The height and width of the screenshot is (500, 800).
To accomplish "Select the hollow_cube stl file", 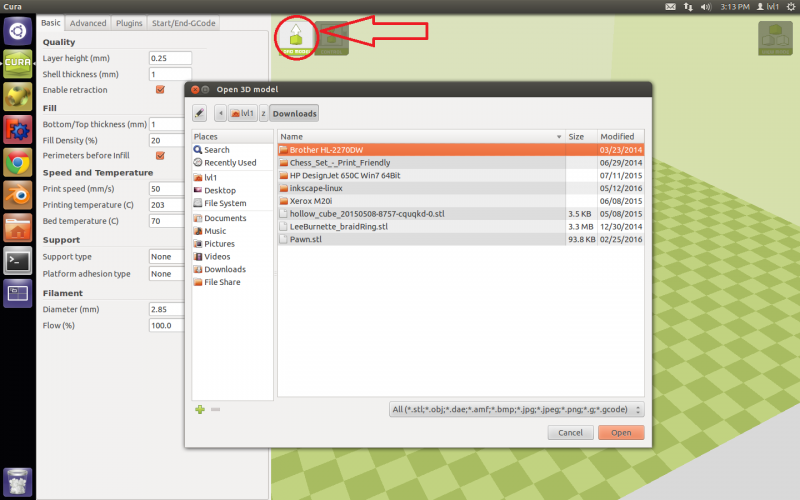I will [x=461, y=214].
